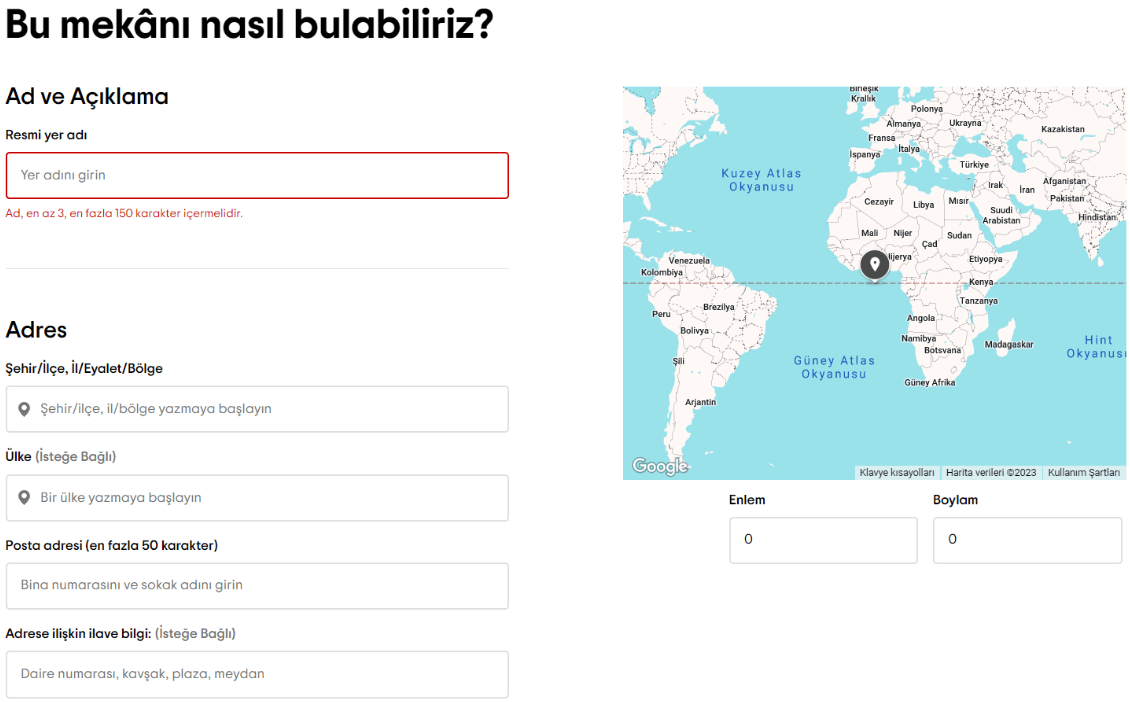1130x702 pixels.
Task: Click the 'Ülke (İsteğe Bağlı)' label
Action: [61, 457]
